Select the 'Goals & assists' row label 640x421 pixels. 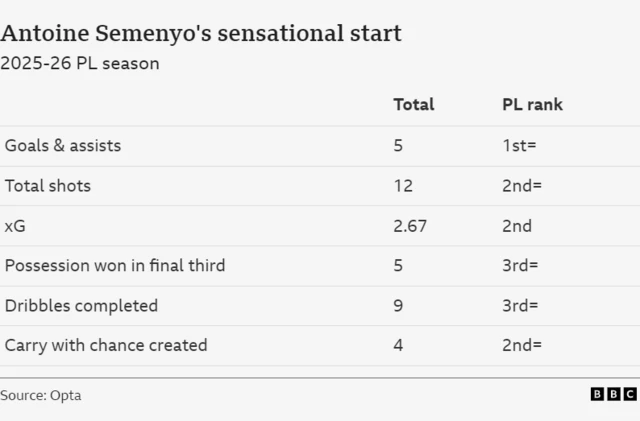(63, 145)
